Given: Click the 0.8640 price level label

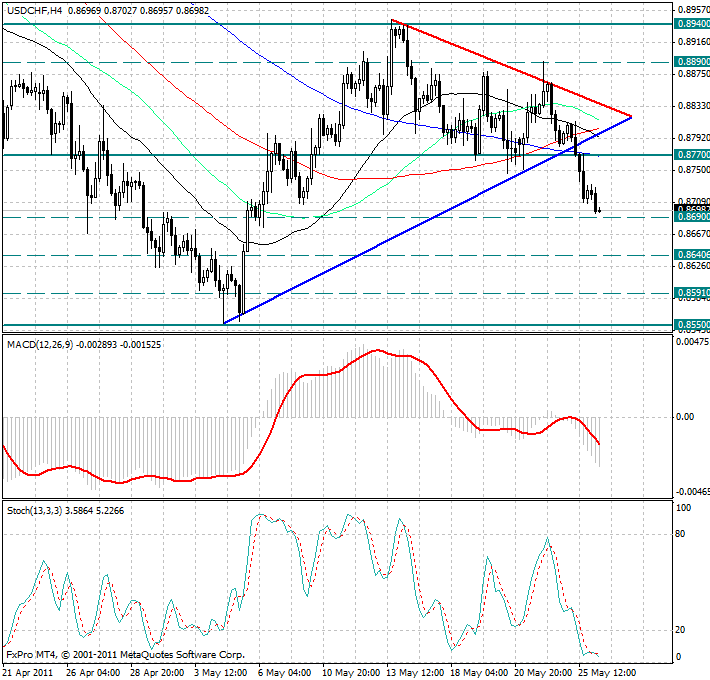Looking at the screenshot, I should (x=692, y=255).
